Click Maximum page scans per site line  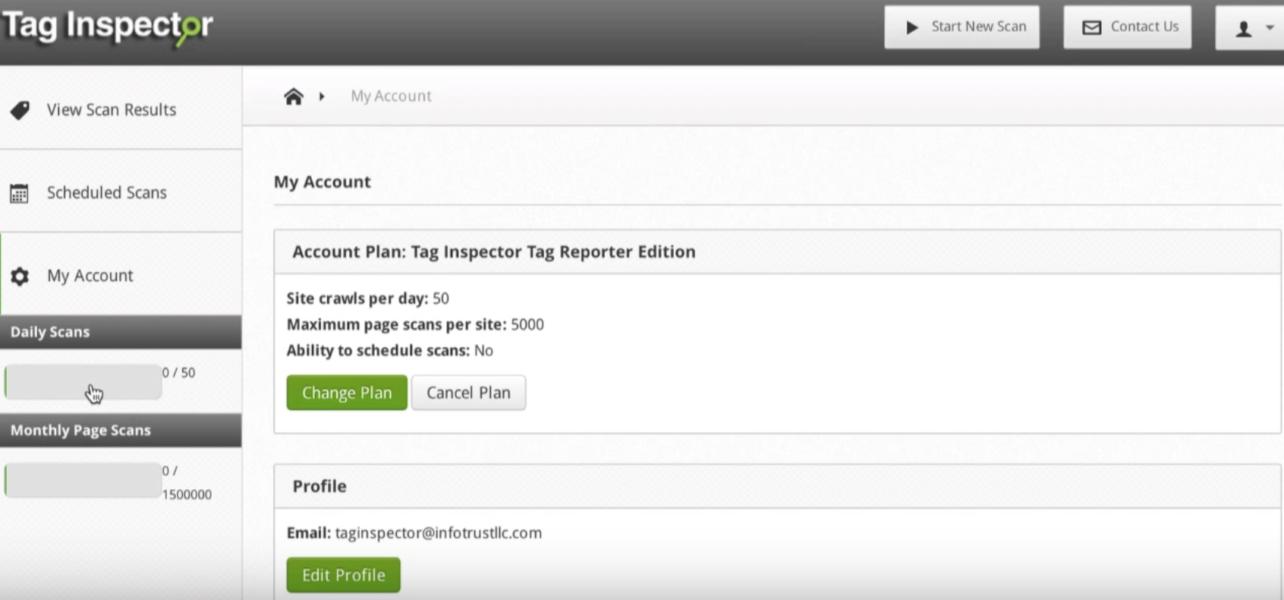pyautogui.click(x=415, y=325)
